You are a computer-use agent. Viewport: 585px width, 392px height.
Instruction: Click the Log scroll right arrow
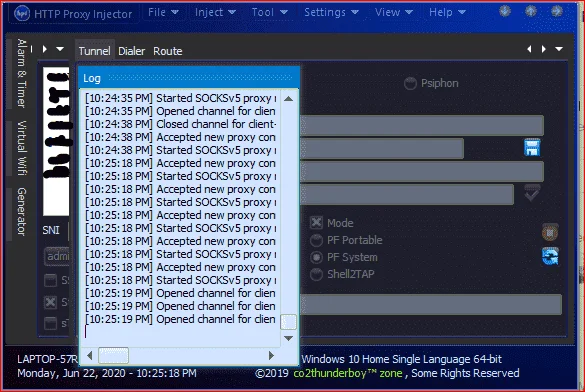click(x=271, y=355)
